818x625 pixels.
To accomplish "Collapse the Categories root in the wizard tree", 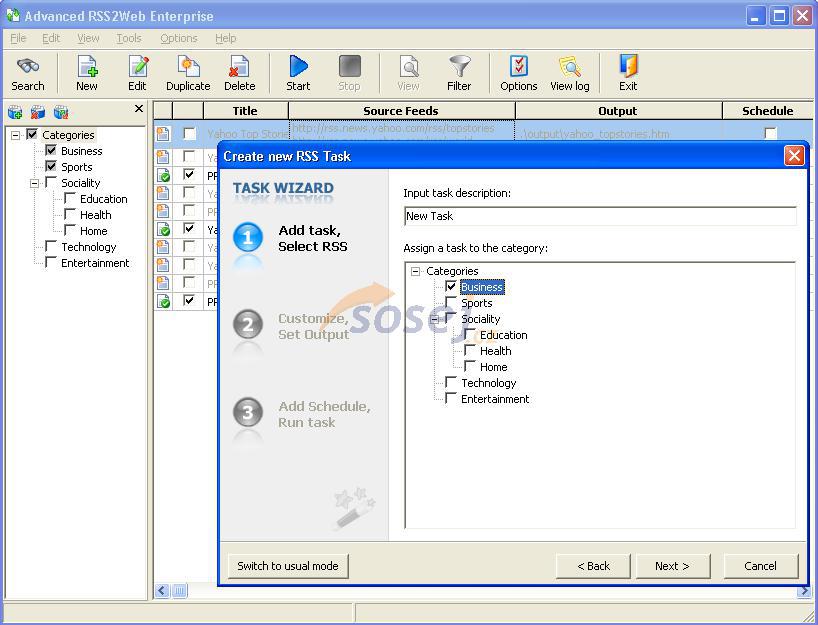I will coord(416,271).
